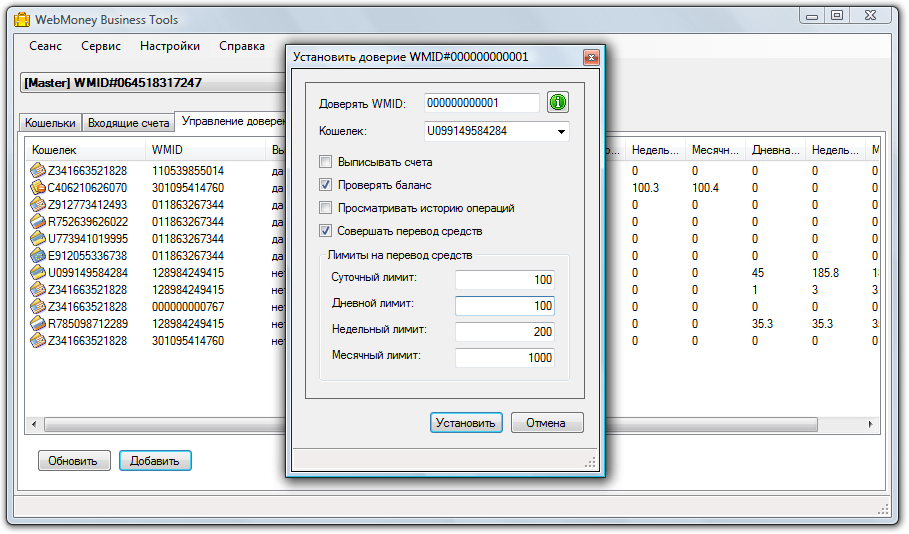Click wallet icon for E912055336738

click(39, 256)
